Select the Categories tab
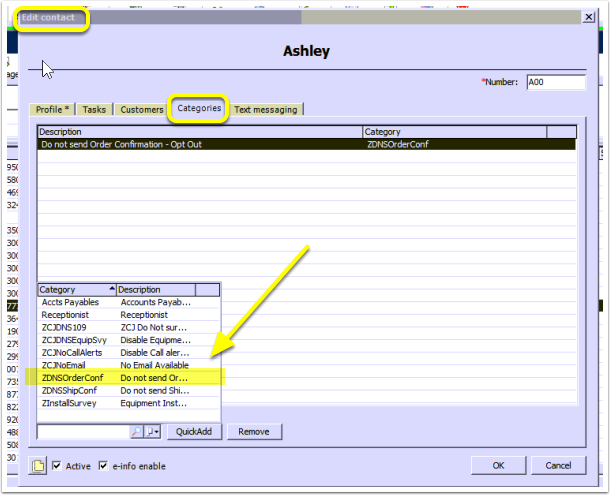Viewport: 610px width, 495px height. 199,108
